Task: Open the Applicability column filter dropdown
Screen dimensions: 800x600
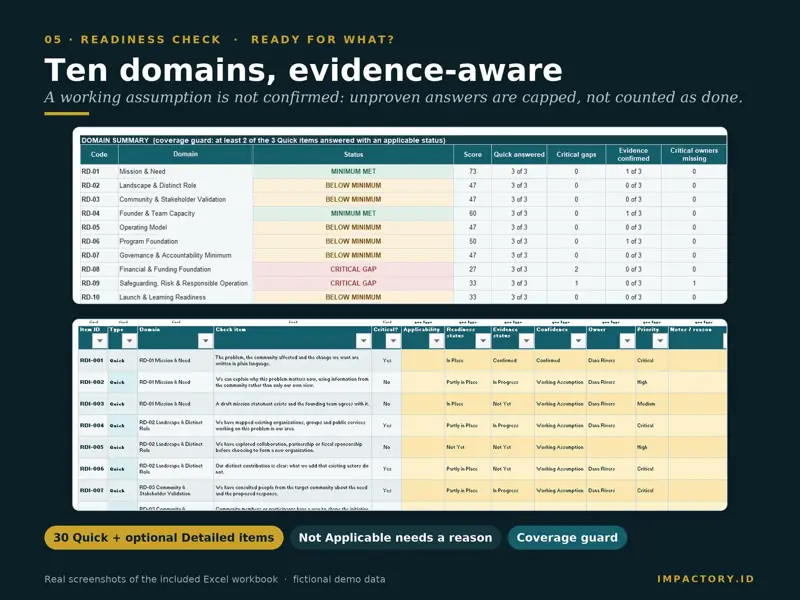Action: point(436,340)
